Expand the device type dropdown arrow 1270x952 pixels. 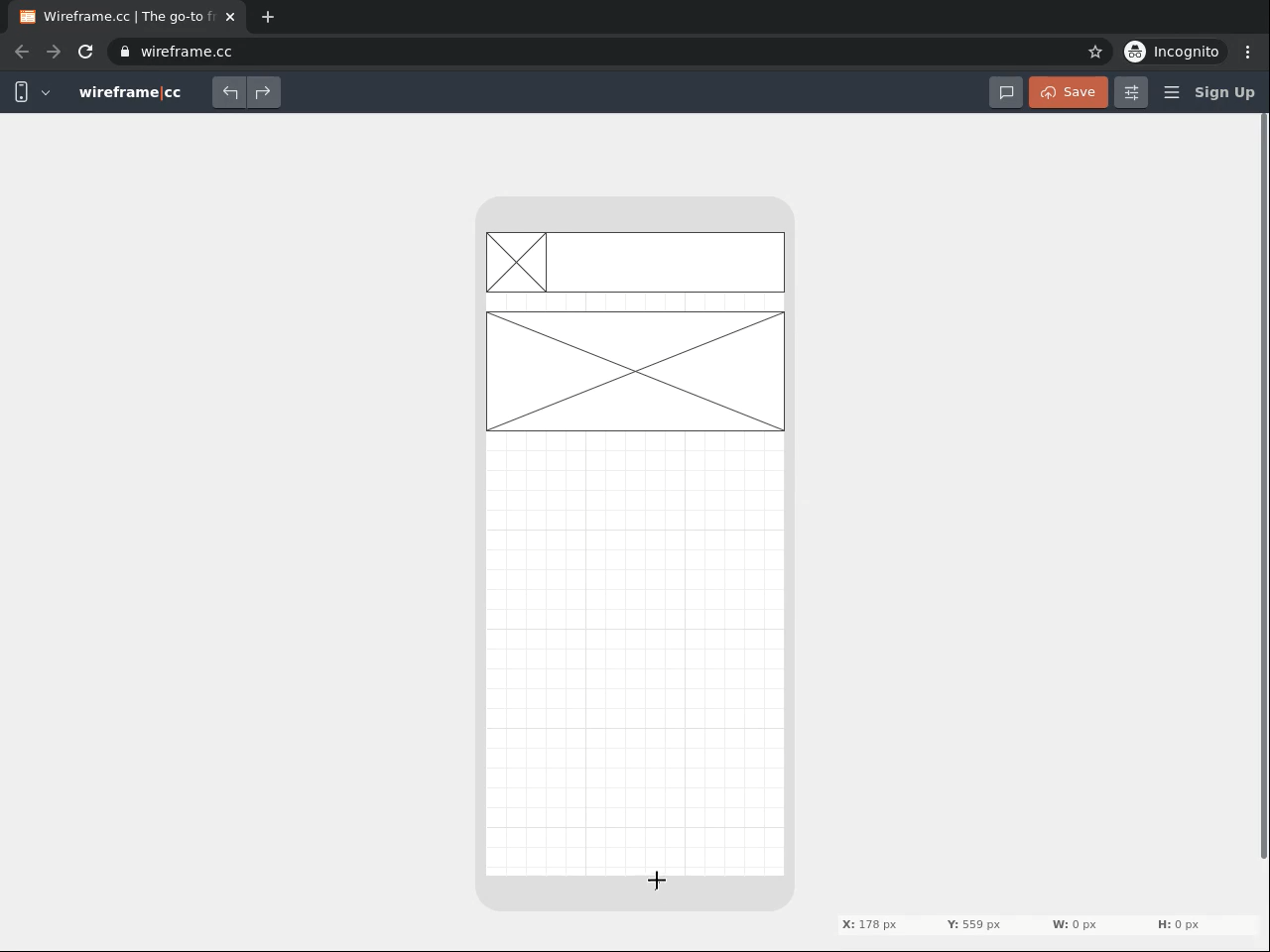point(46,92)
